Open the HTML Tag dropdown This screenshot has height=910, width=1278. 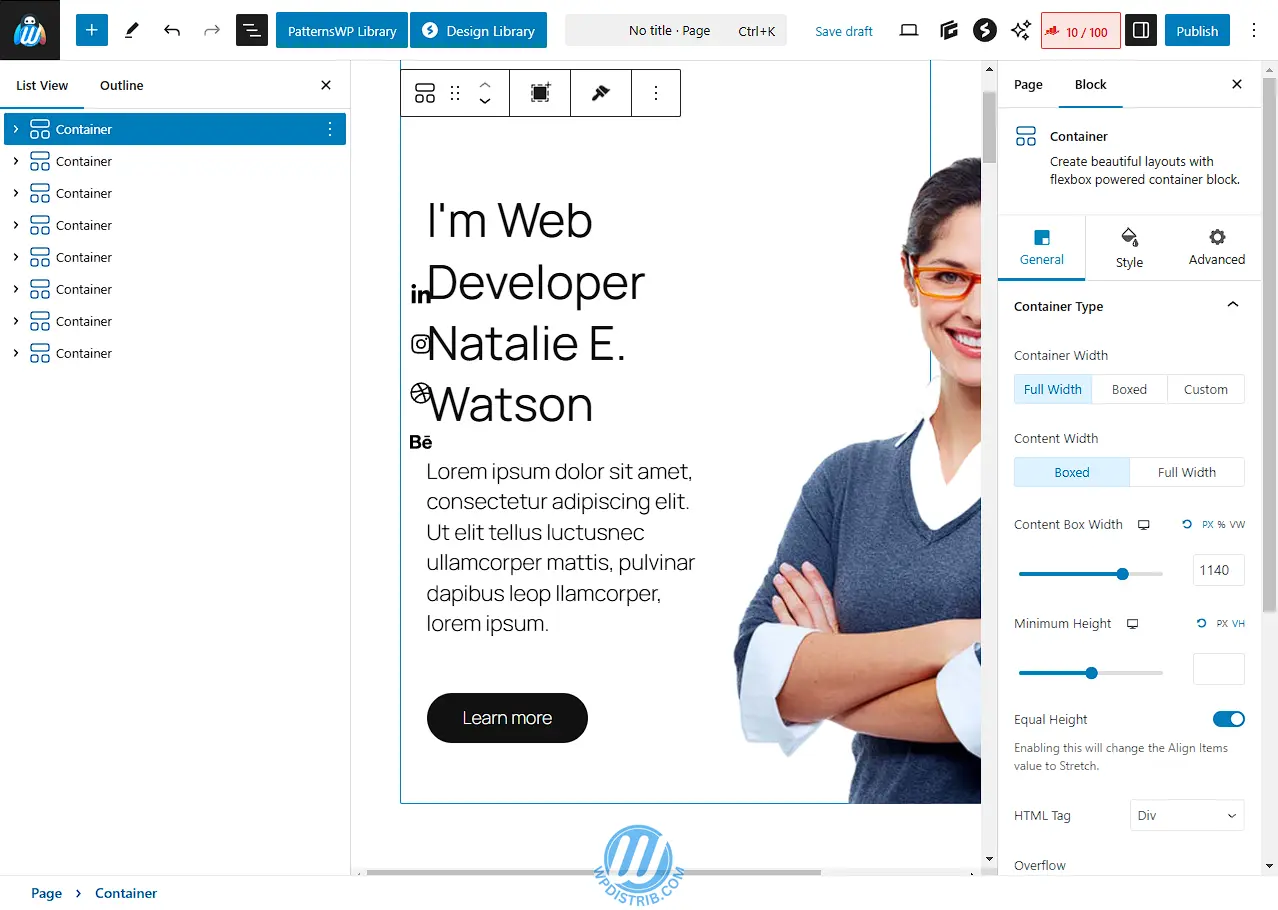(x=1187, y=815)
